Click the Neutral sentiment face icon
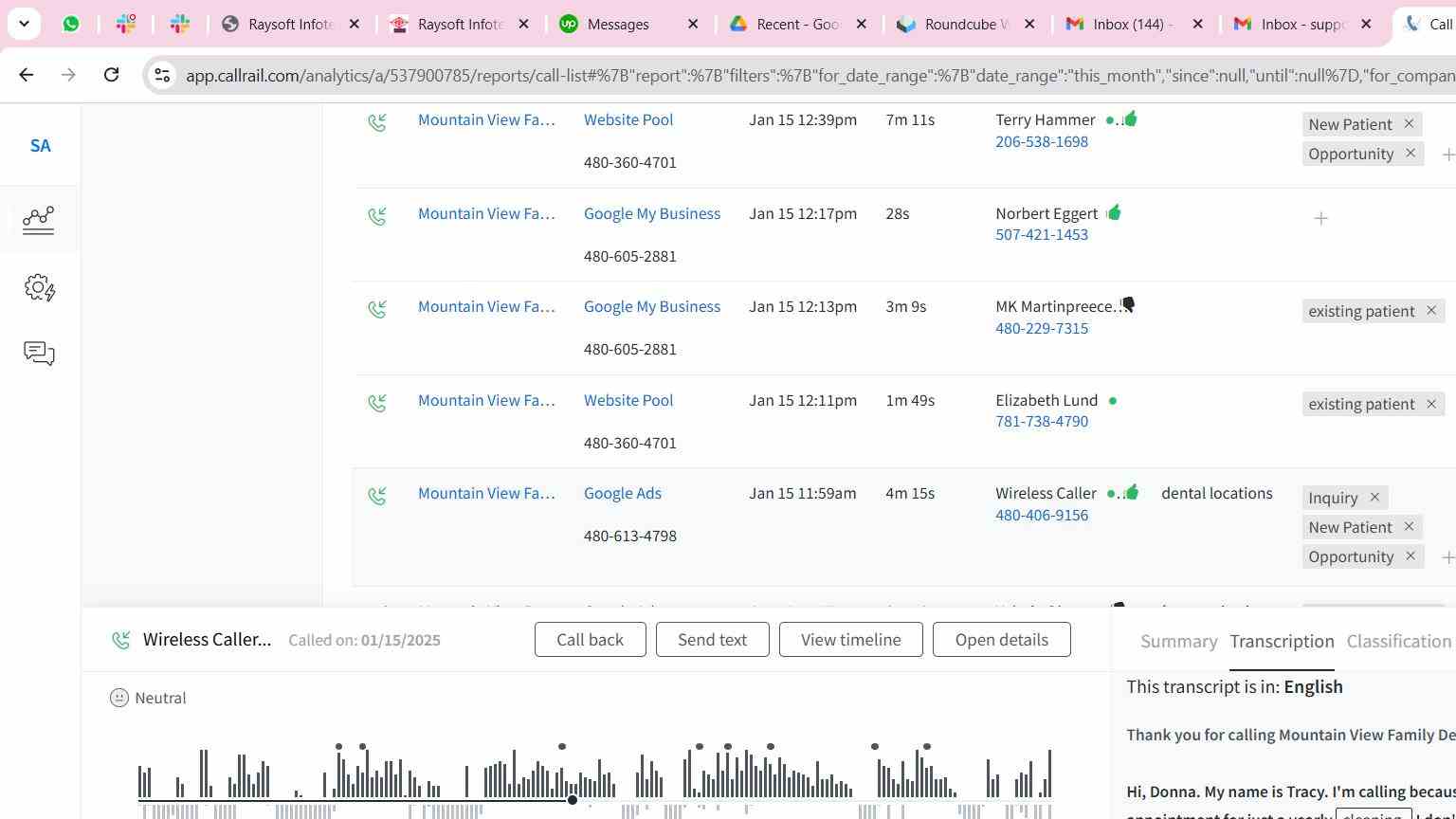 pos(119,698)
